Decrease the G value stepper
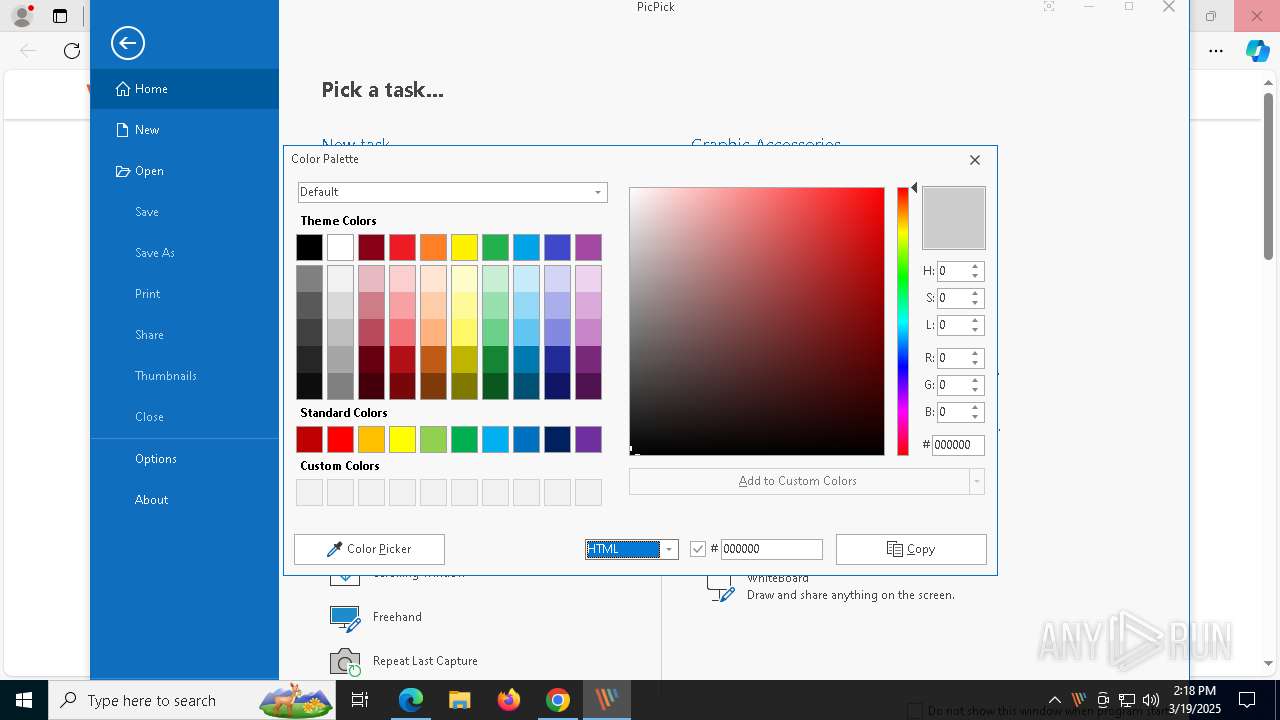Image resolution: width=1280 pixels, height=720 pixels. pos(975,390)
